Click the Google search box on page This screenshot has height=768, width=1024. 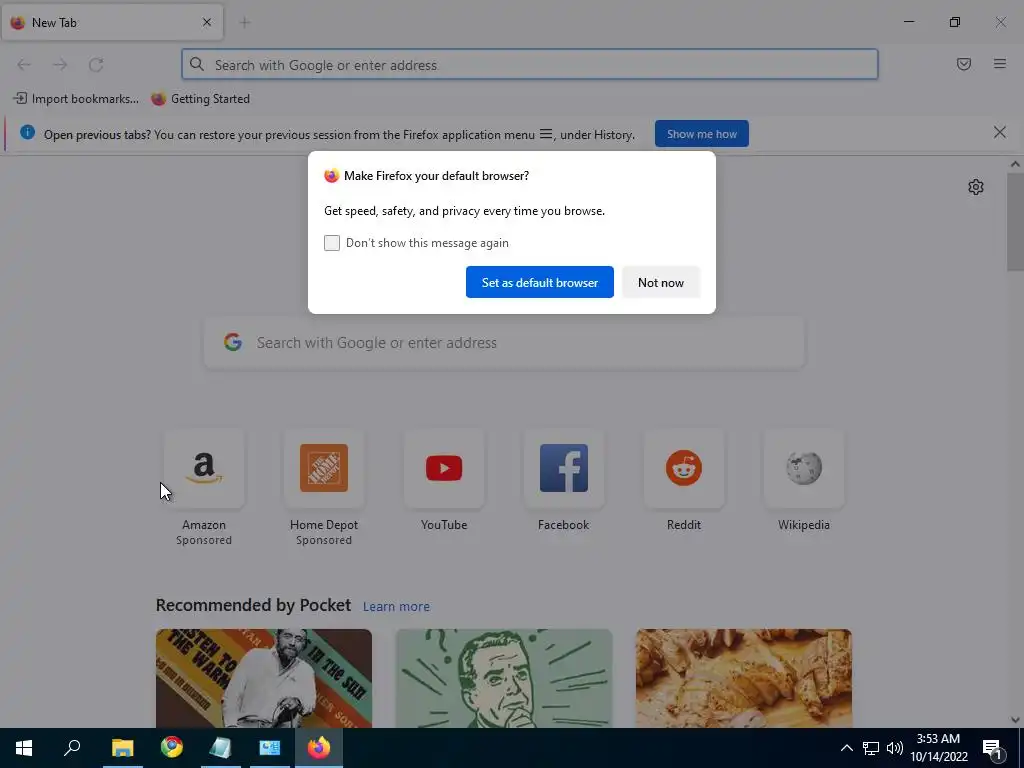click(x=504, y=343)
